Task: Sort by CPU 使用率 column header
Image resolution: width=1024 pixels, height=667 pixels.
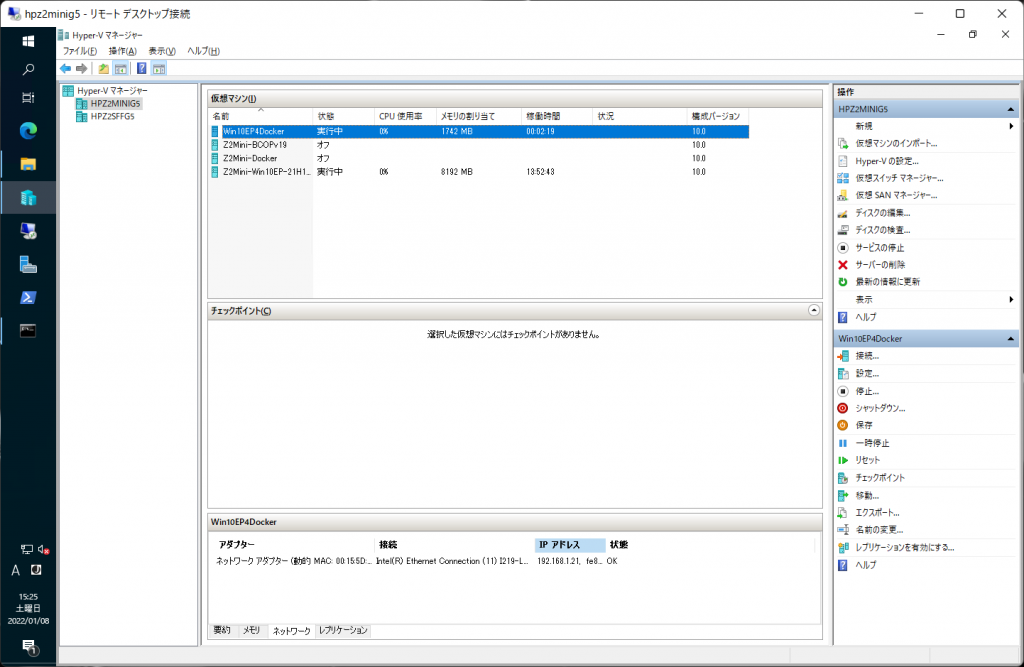Action: point(405,116)
